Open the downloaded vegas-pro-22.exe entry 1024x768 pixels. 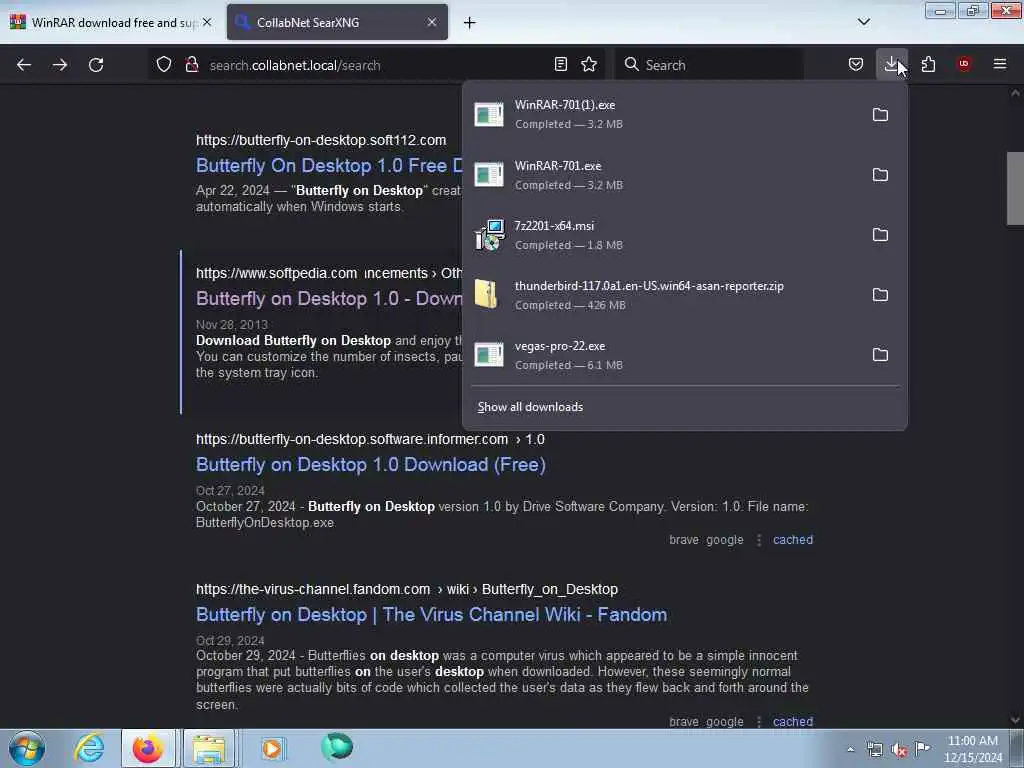662,355
